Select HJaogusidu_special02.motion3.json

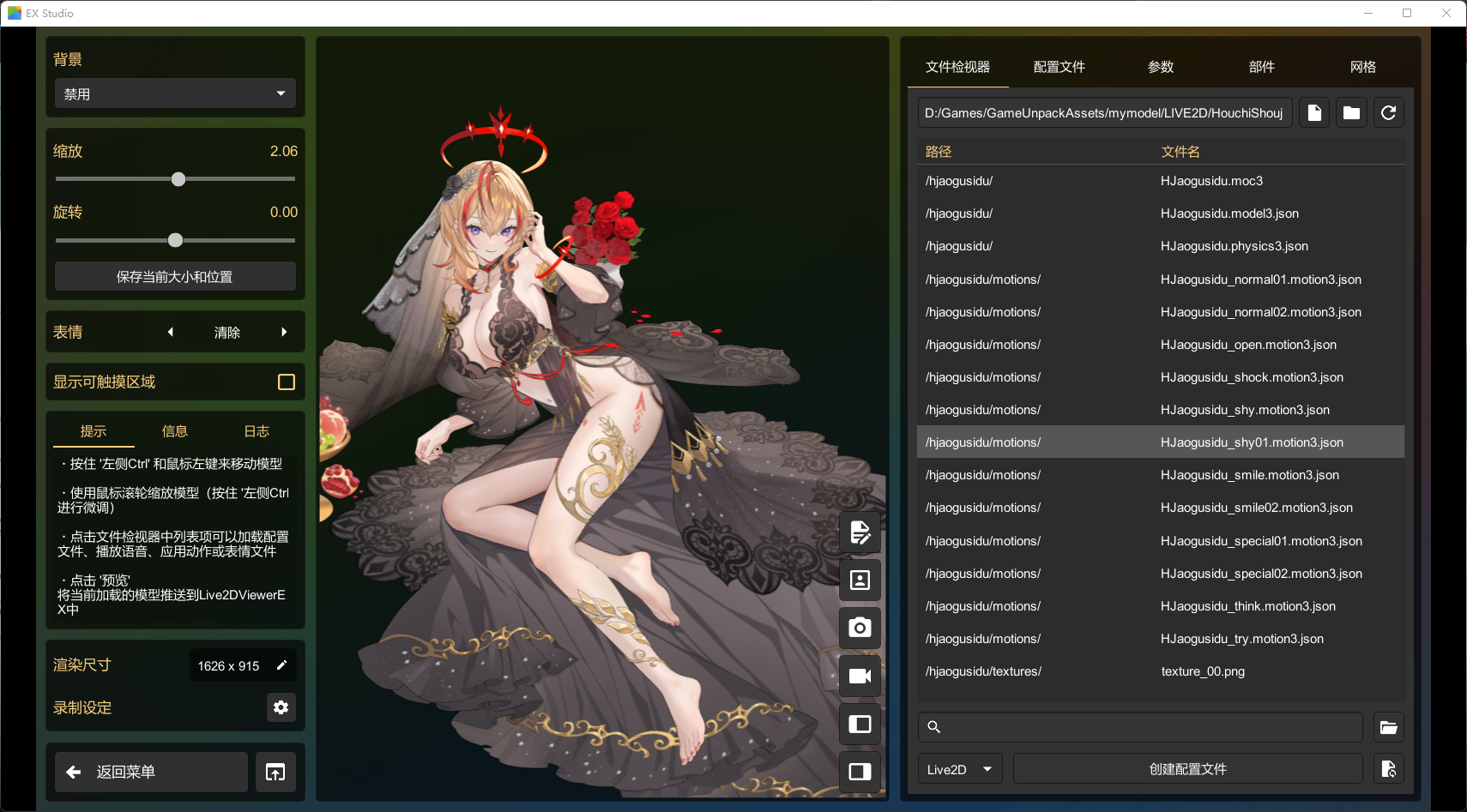(x=1161, y=574)
